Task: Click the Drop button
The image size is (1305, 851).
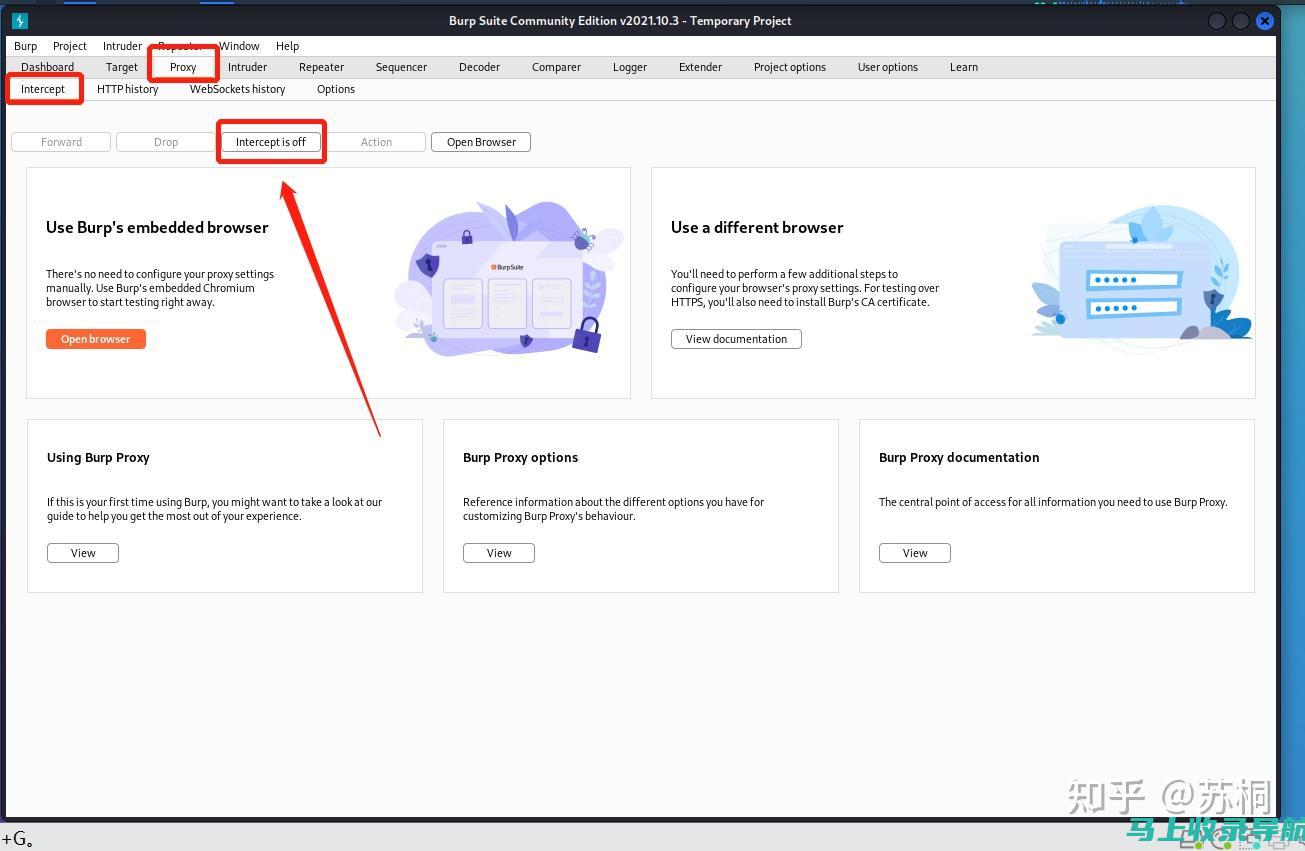Action: tap(166, 142)
